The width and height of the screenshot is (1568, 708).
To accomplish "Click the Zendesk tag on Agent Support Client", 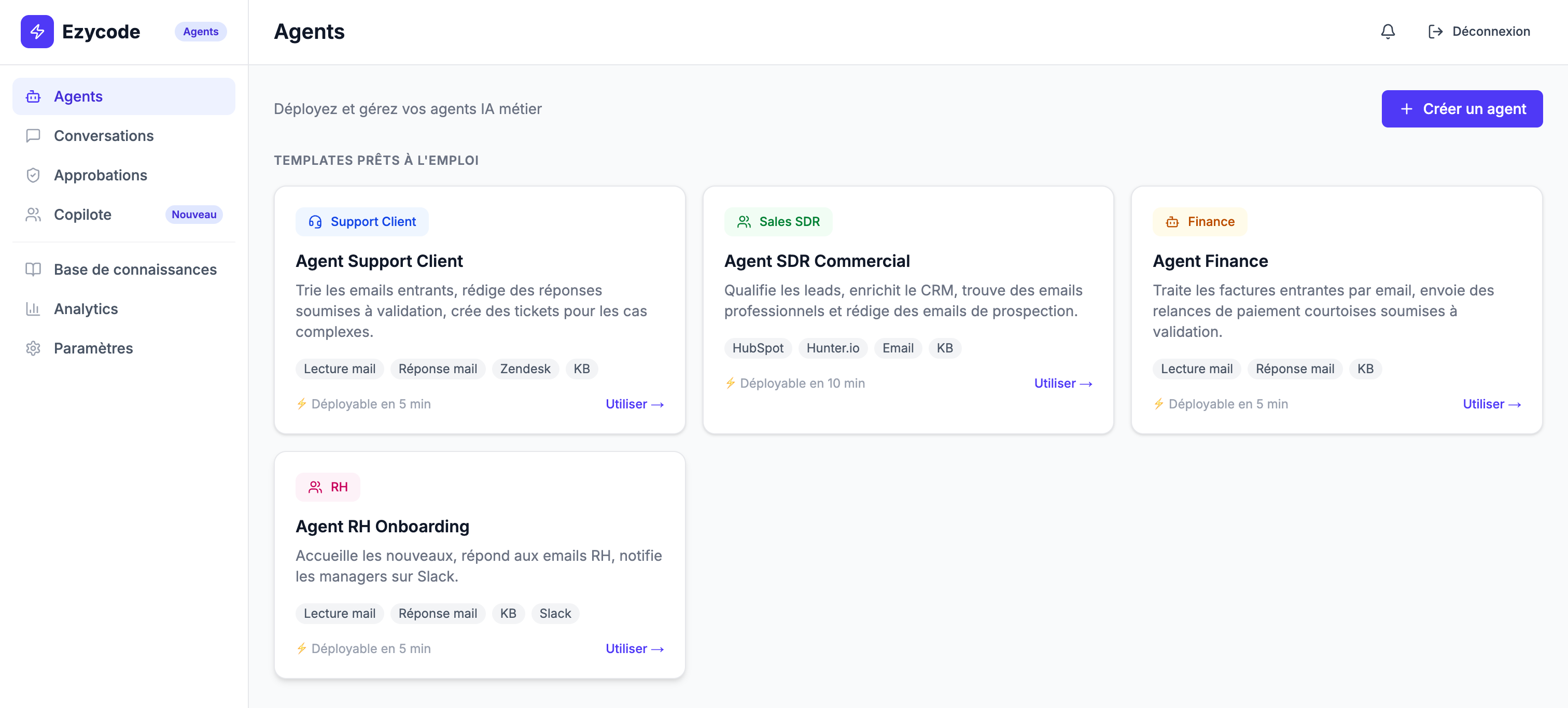I will [525, 369].
